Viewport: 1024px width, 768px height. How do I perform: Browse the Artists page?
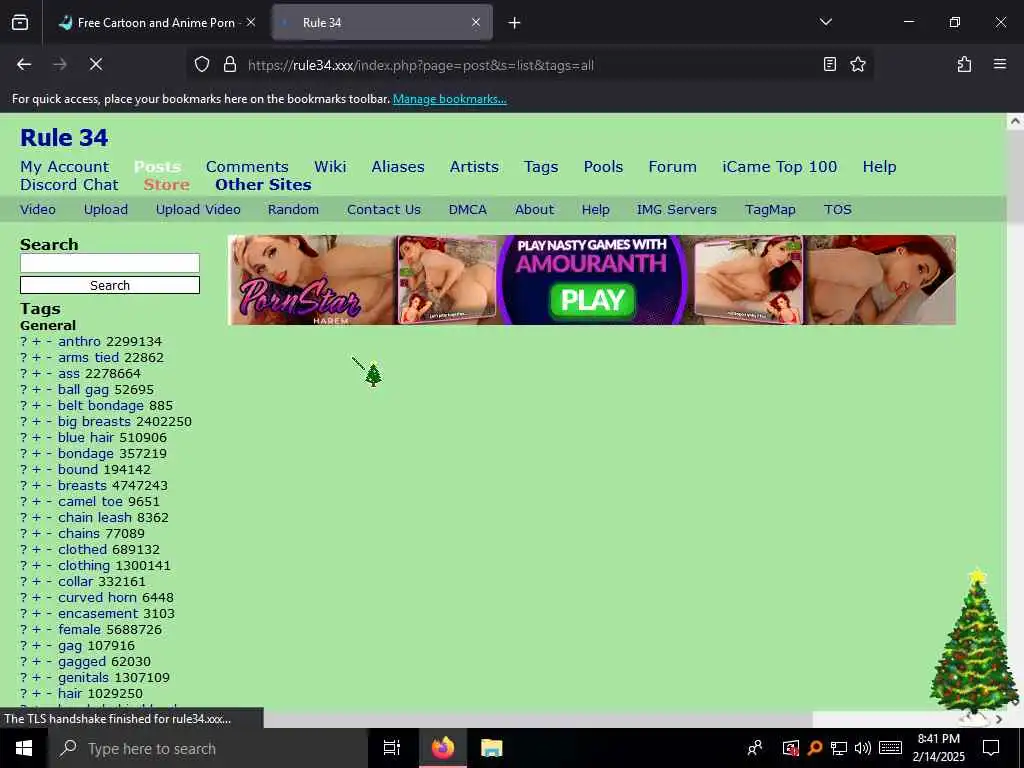point(474,167)
